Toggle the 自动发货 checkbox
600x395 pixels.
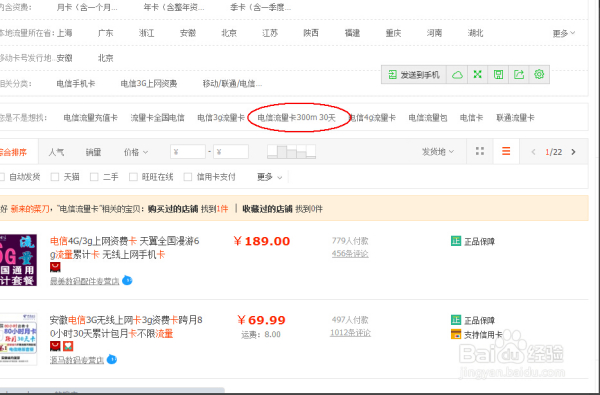point(2,177)
